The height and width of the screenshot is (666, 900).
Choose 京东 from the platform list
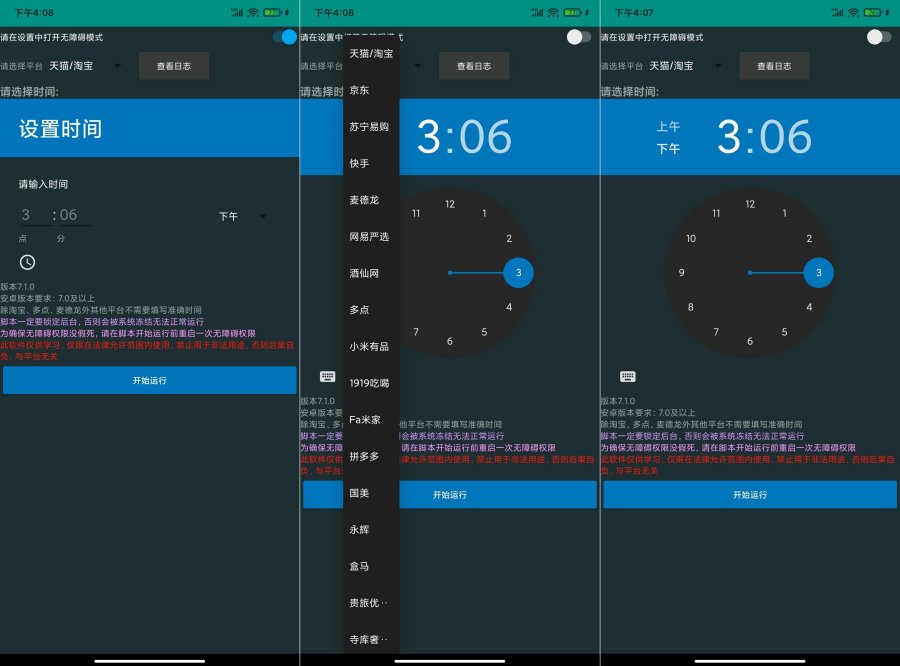(359, 90)
